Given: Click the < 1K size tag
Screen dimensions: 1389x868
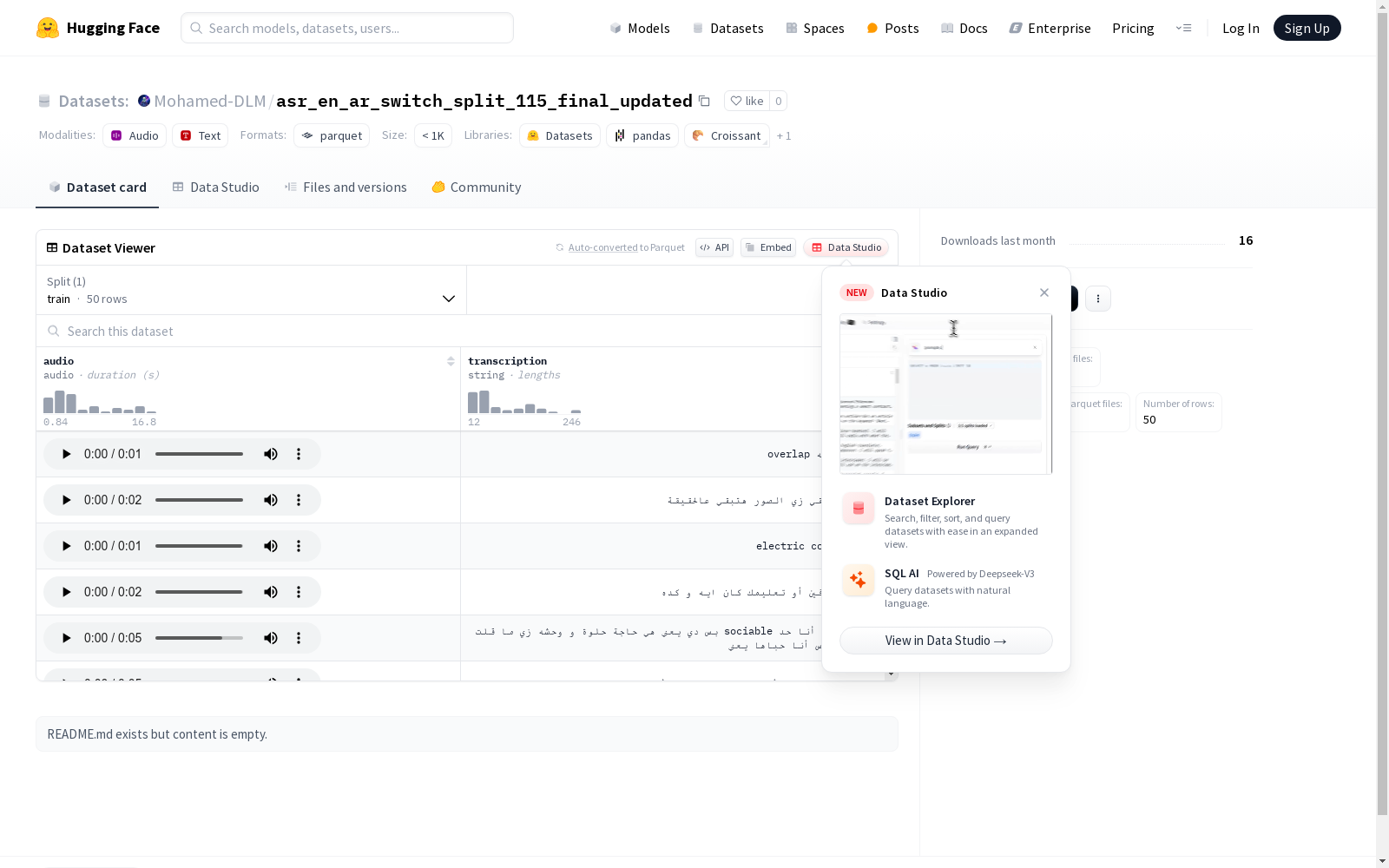Looking at the screenshot, I should click(433, 135).
